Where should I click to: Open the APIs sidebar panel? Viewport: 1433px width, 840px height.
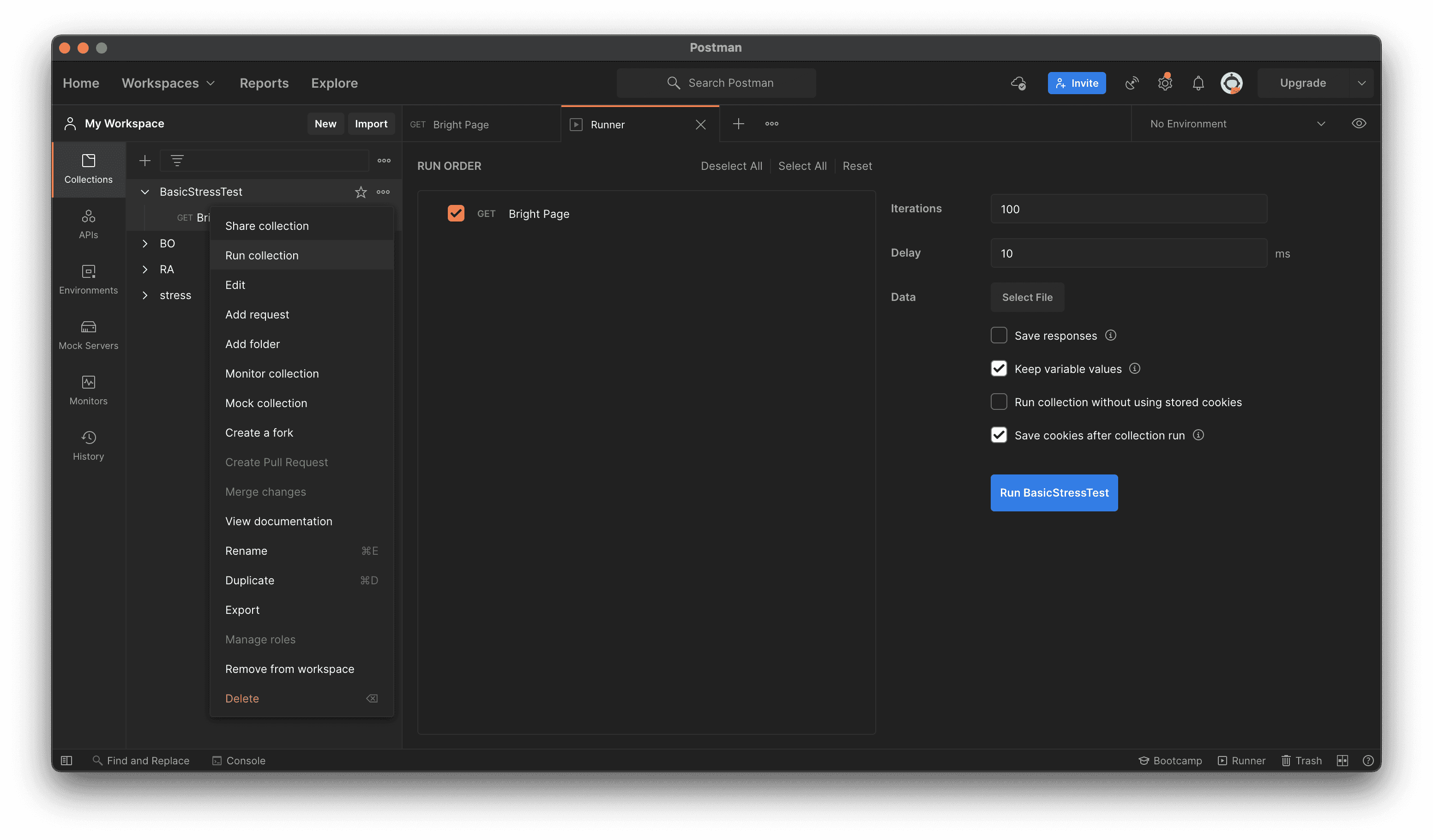88,224
